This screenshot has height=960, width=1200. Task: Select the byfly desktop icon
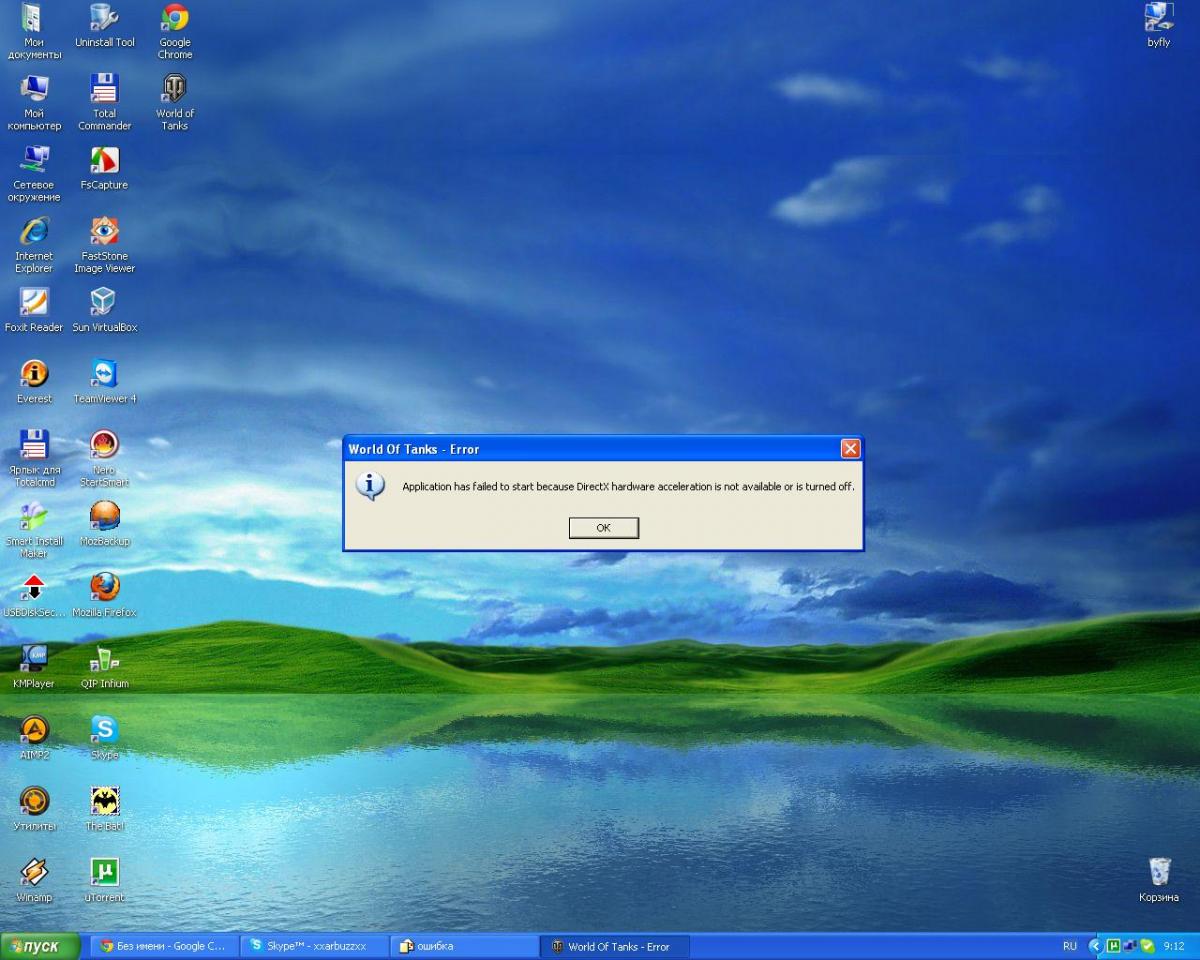[1159, 26]
